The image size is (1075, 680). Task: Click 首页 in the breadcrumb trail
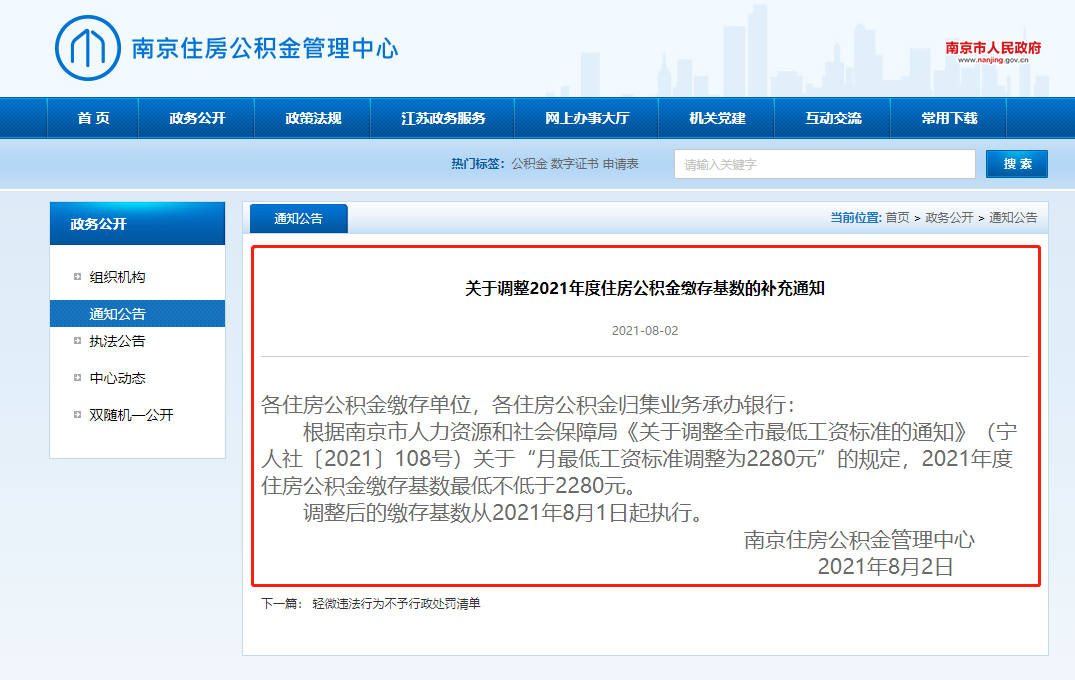(897, 218)
